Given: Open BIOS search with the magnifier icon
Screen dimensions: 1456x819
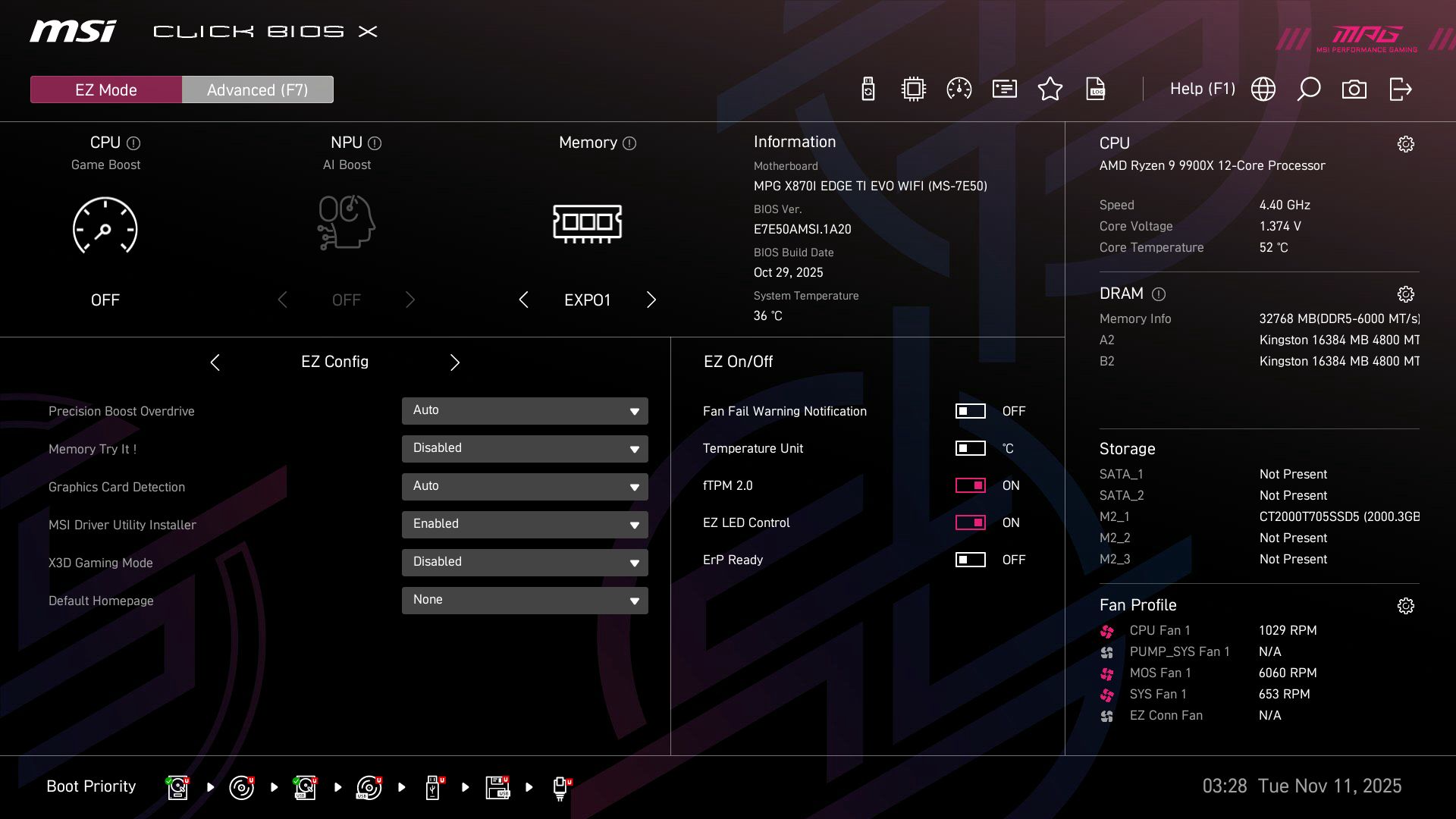Looking at the screenshot, I should tap(1309, 89).
